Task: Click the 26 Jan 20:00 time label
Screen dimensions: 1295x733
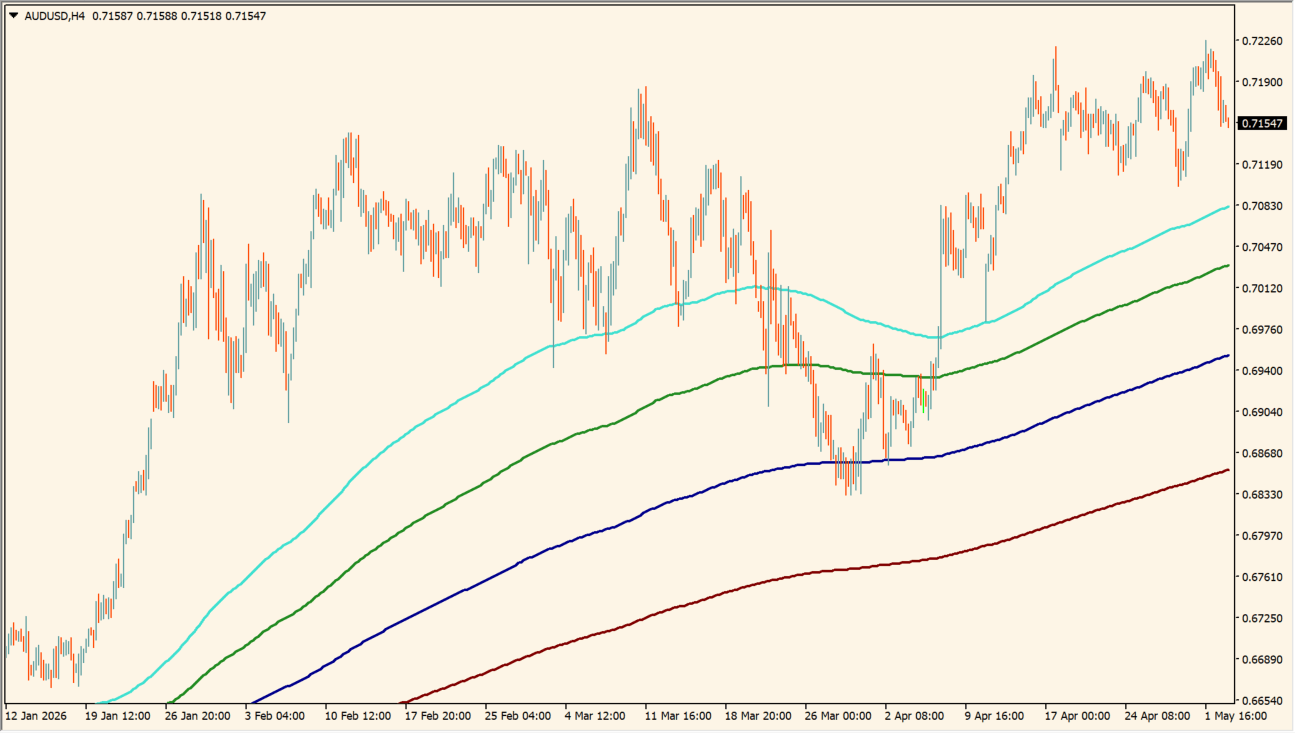Action: 197,717
